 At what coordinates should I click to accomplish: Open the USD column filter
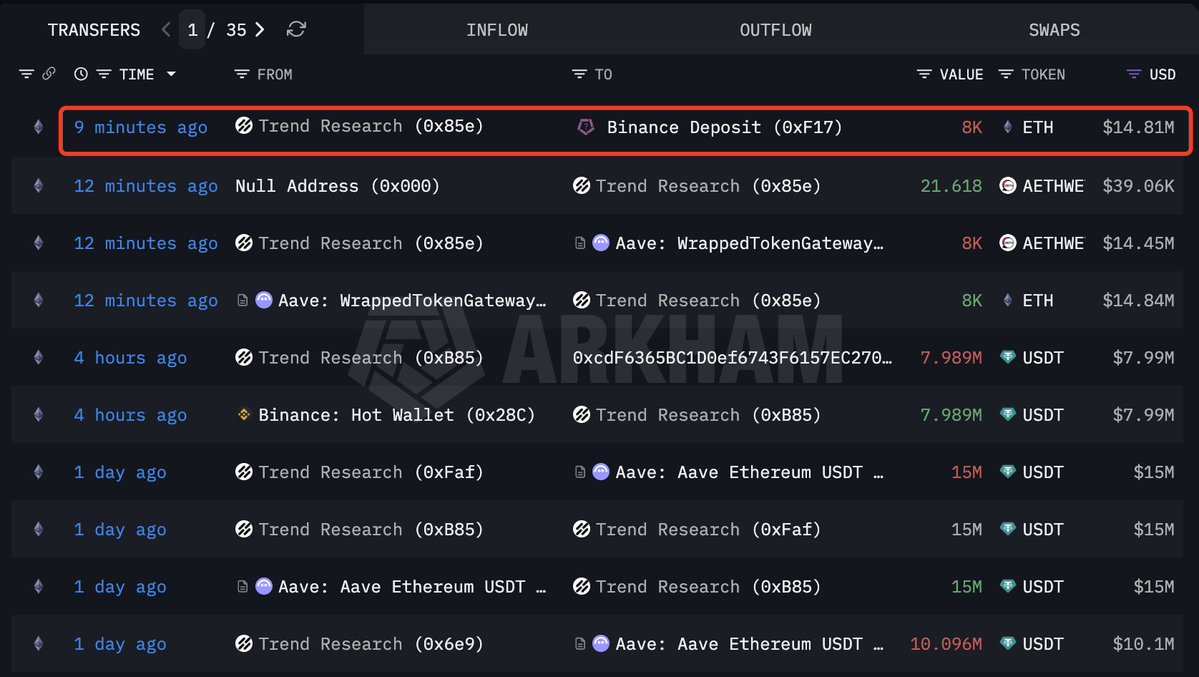(1134, 74)
